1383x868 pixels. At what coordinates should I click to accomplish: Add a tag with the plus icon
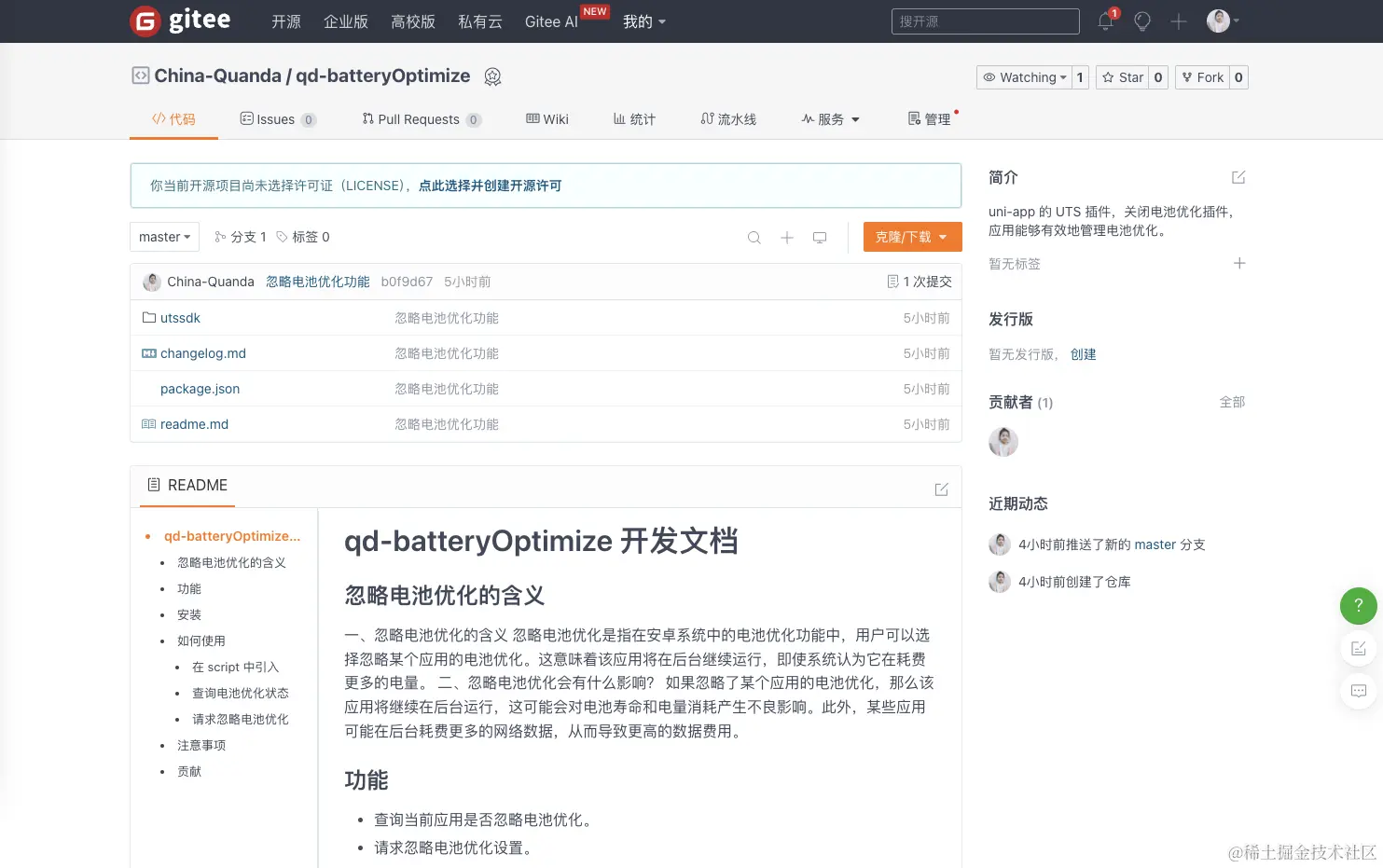click(1239, 264)
